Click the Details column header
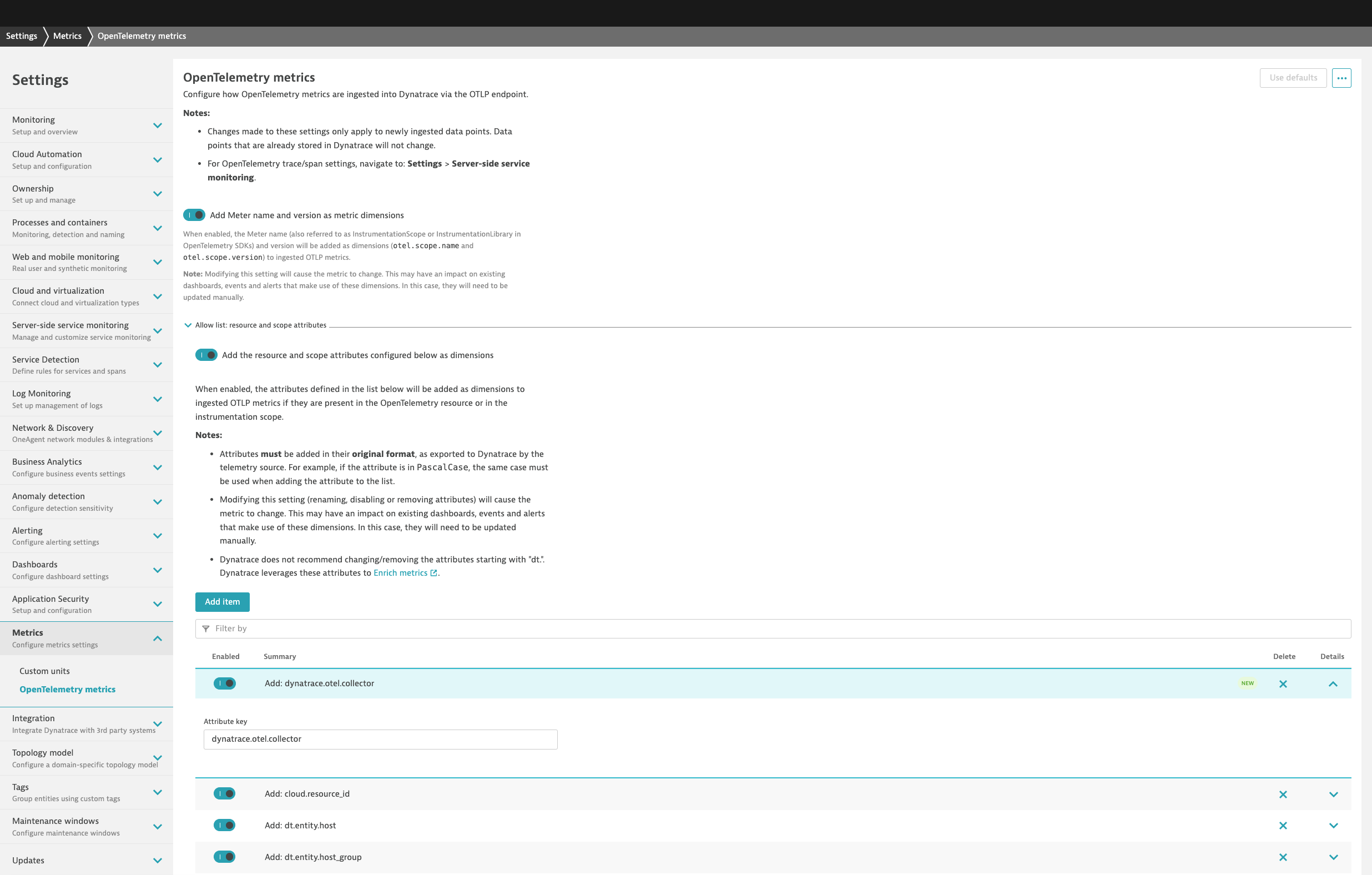Image resolution: width=1372 pixels, height=875 pixels. click(x=1332, y=657)
